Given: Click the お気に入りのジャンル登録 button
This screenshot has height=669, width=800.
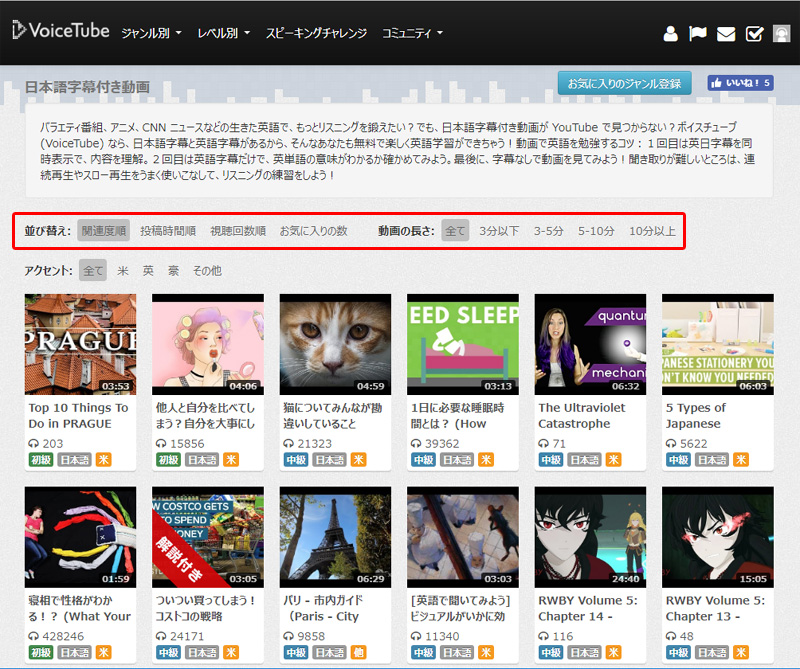Looking at the screenshot, I should pyautogui.click(x=624, y=83).
